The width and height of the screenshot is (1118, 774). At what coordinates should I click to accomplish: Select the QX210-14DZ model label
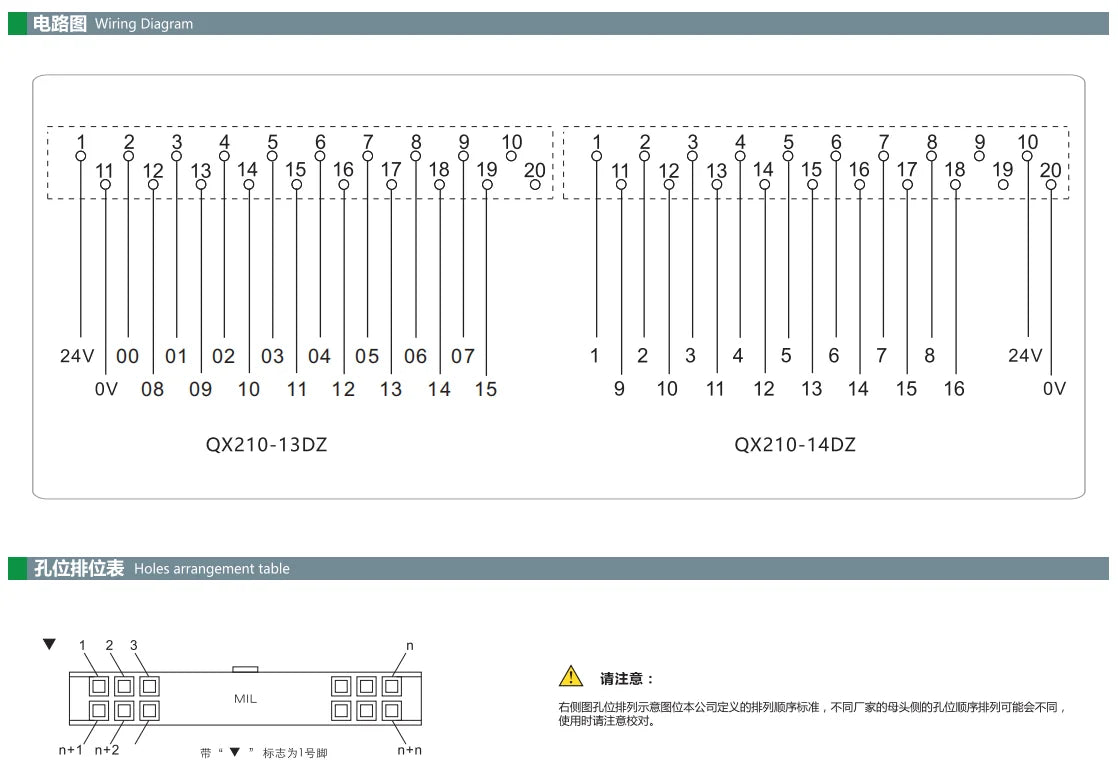pos(795,445)
